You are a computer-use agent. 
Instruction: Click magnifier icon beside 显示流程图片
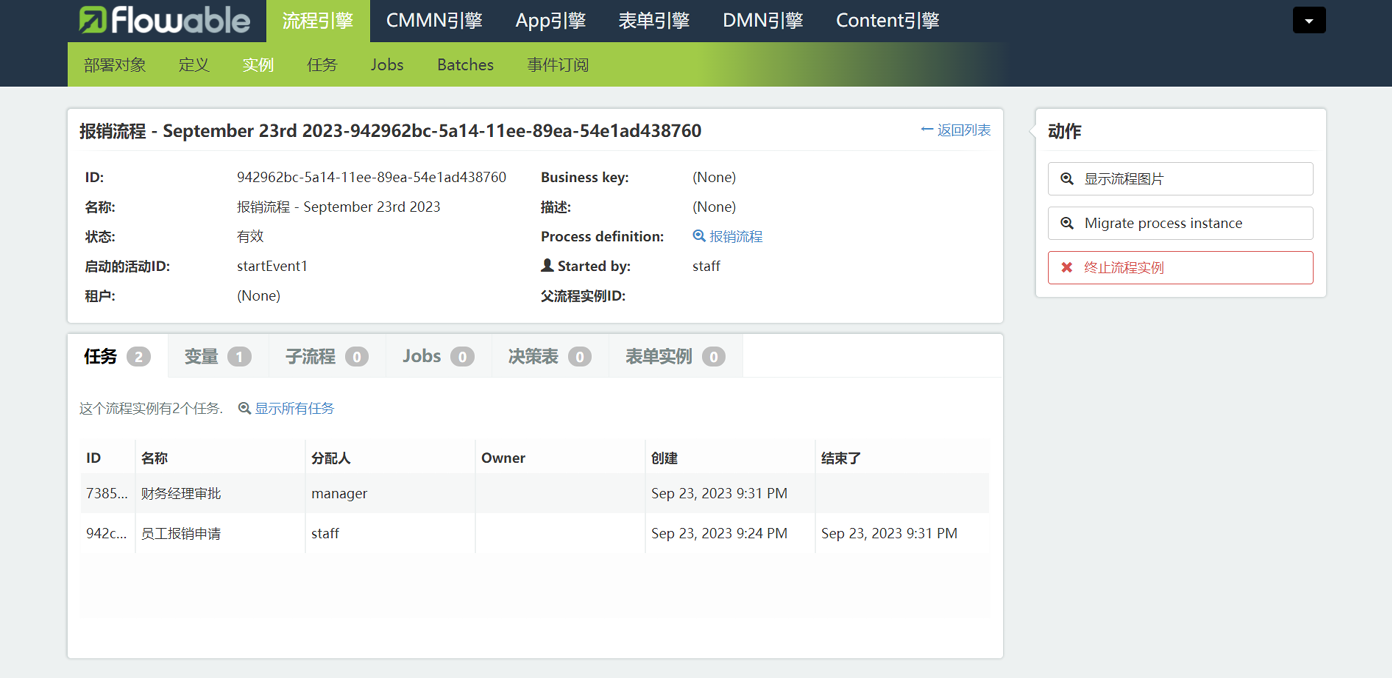pos(1067,179)
